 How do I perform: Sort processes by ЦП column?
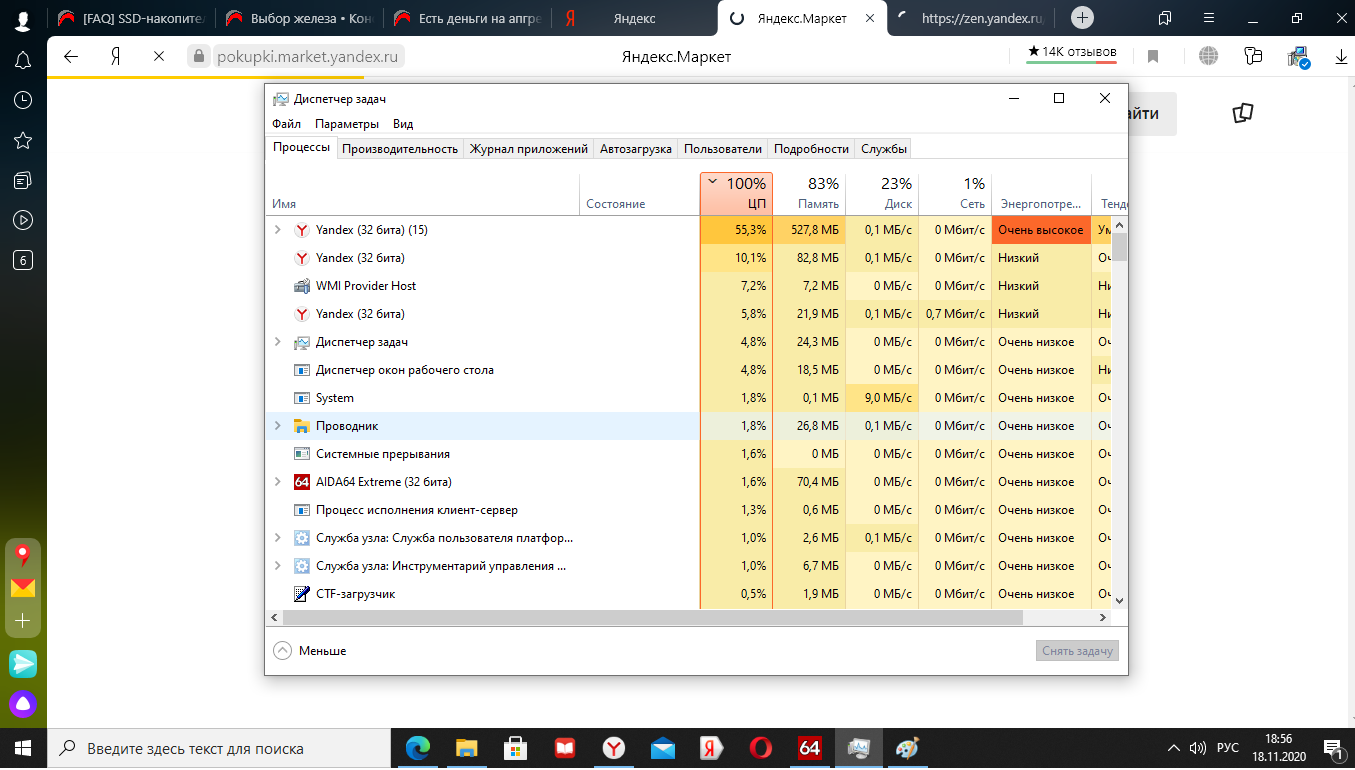click(x=736, y=194)
